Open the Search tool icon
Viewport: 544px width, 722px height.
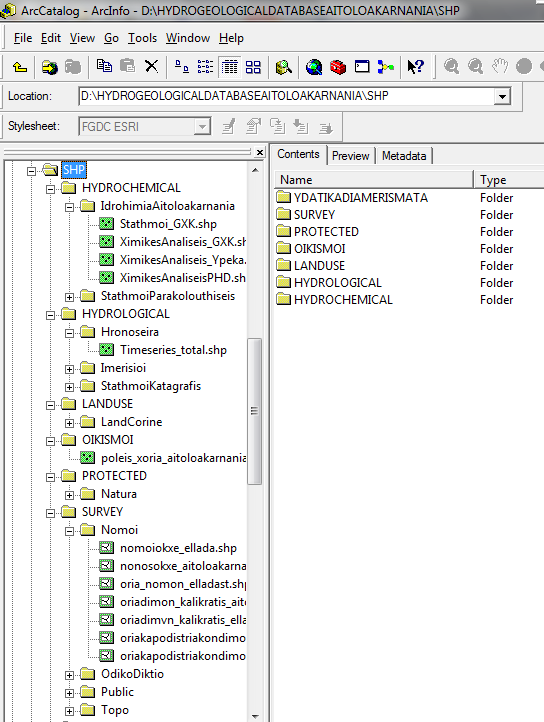[x=283, y=67]
